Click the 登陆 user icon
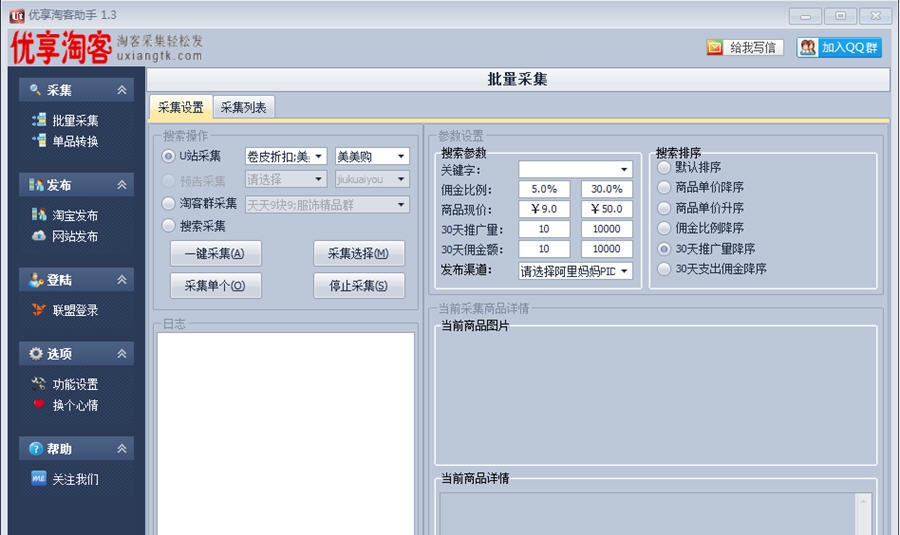900x535 pixels. click(x=36, y=280)
